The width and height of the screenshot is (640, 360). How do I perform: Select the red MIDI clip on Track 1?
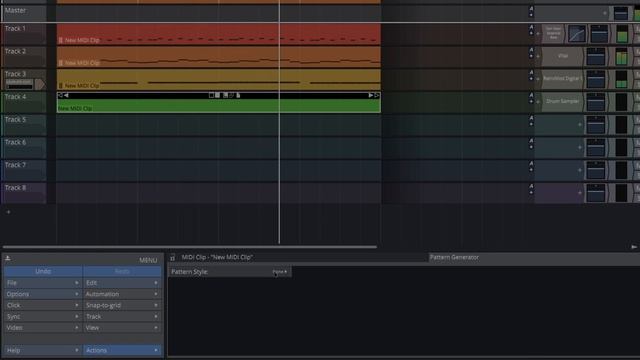pos(219,34)
